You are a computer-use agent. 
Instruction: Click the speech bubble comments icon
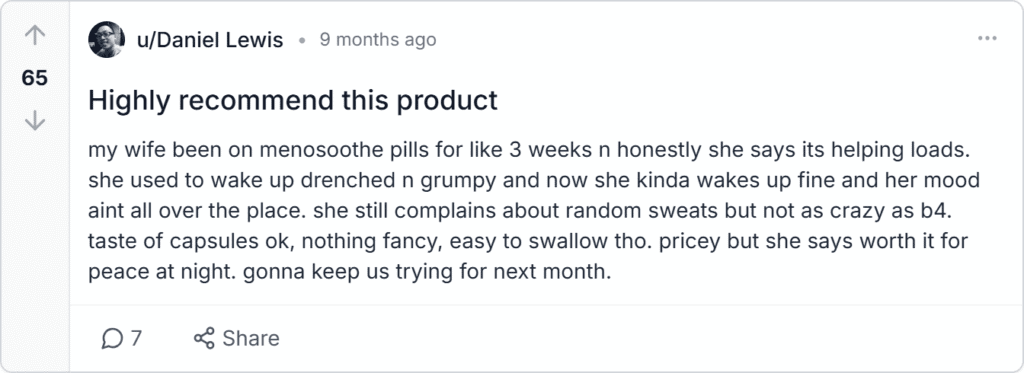pyautogui.click(x=112, y=338)
